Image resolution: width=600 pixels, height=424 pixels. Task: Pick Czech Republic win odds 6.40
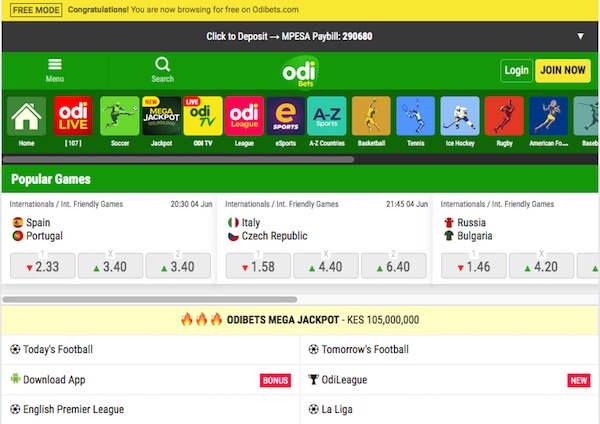pos(393,266)
